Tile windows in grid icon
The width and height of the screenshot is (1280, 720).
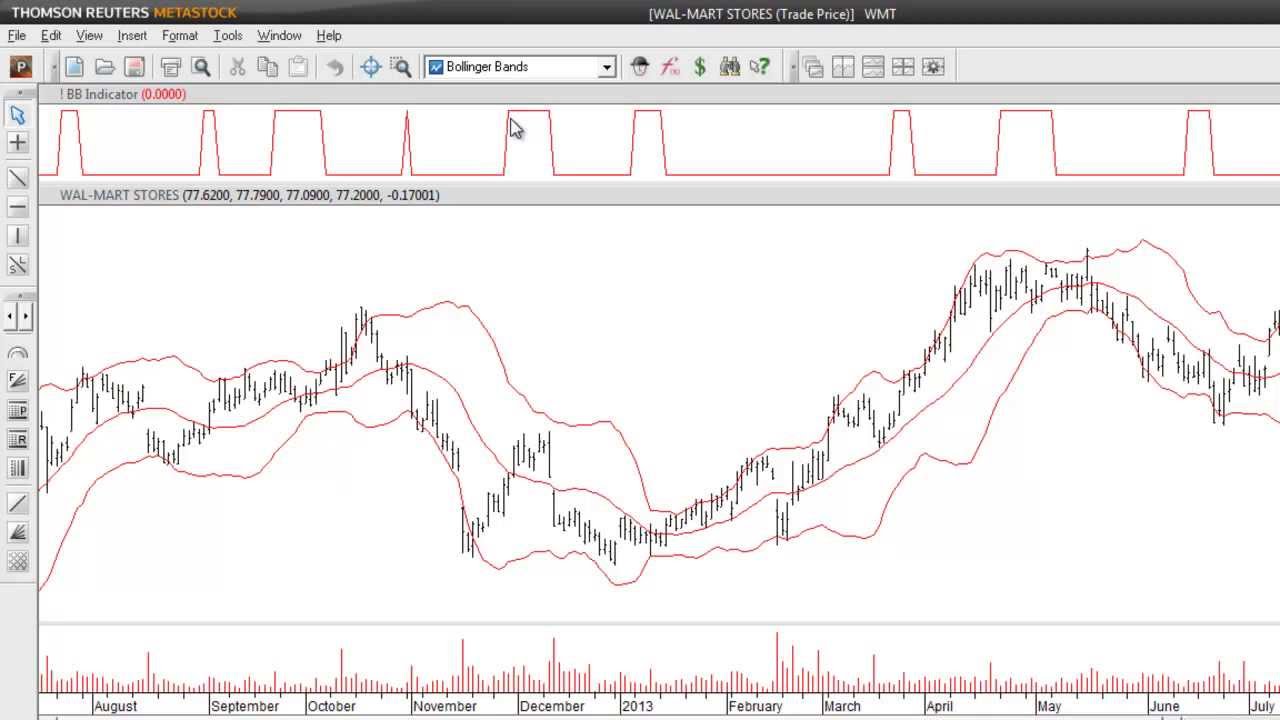(903, 67)
